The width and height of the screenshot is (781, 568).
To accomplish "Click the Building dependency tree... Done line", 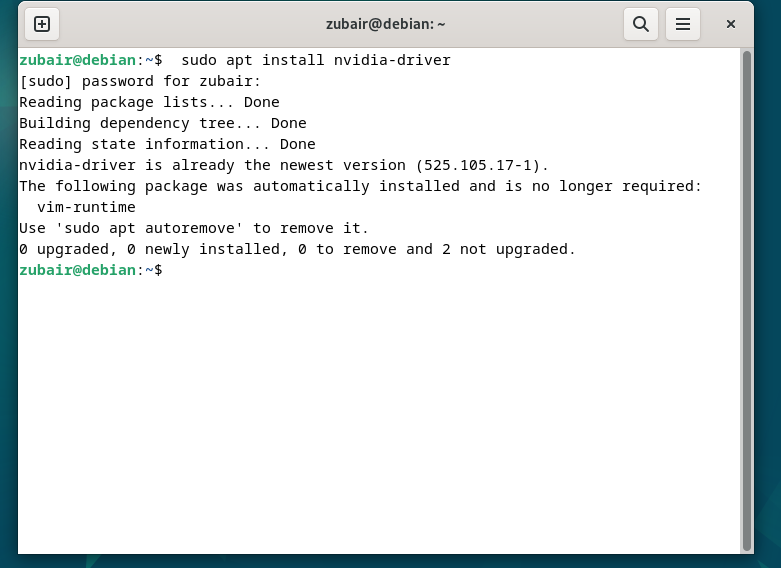I will point(163,123).
